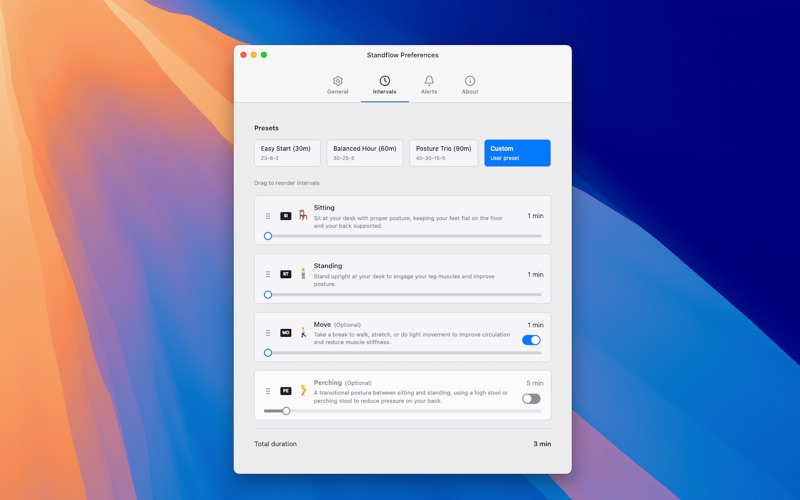Image resolution: width=800 pixels, height=500 pixels.
Task: Click the ST badge for Standing
Action: click(x=286, y=274)
